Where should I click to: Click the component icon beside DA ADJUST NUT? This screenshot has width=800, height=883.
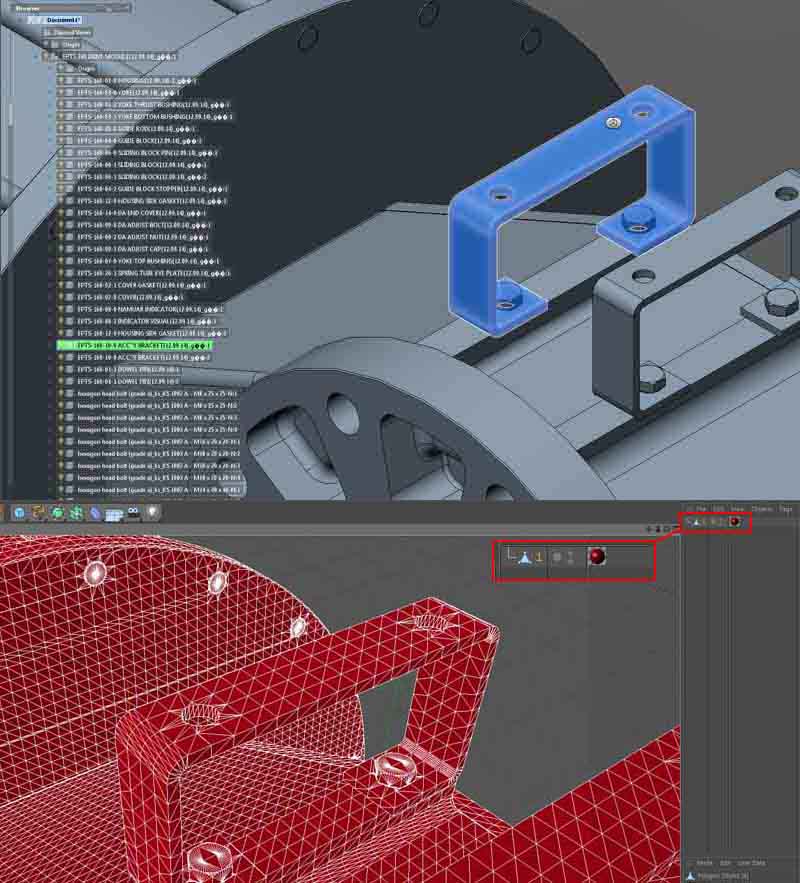pyautogui.click(x=70, y=237)
